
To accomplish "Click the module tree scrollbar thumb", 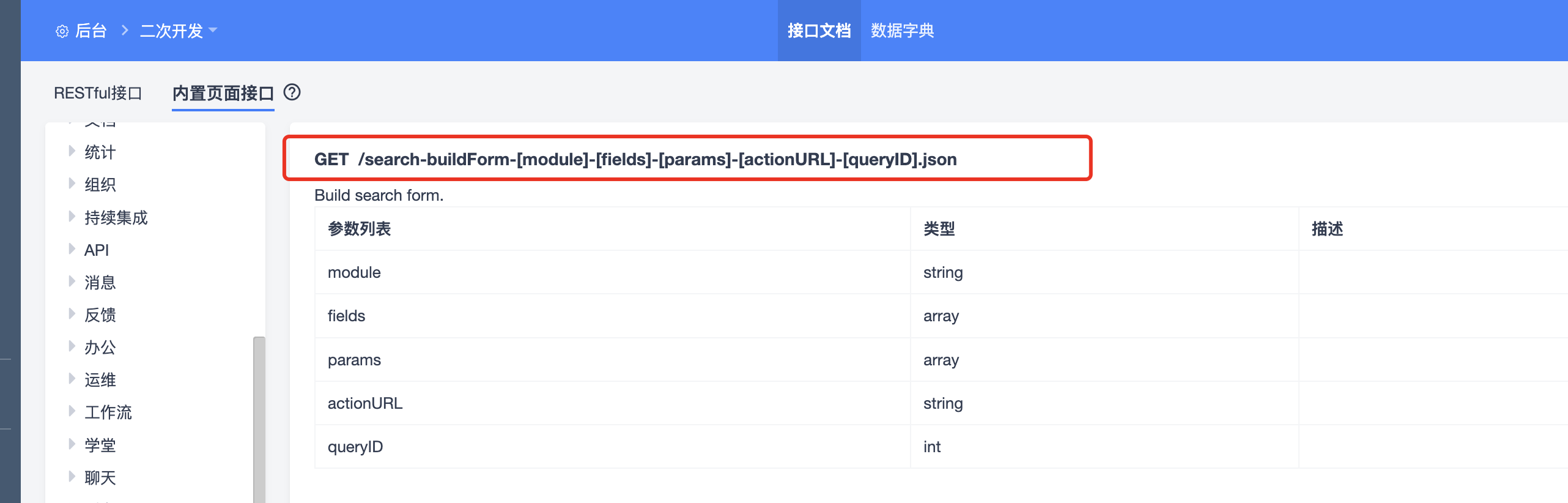I will click(259, 420).
